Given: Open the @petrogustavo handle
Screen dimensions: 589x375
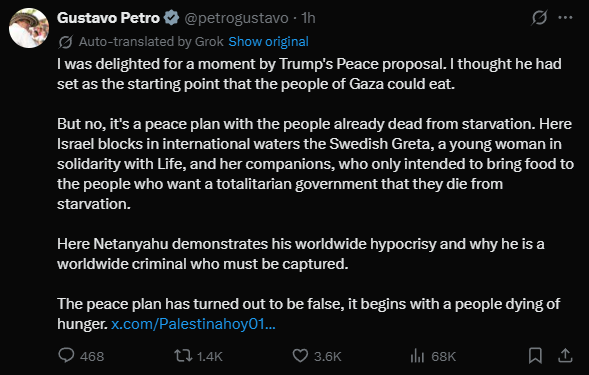Looking at the screenshot, I should coord(236,18).
